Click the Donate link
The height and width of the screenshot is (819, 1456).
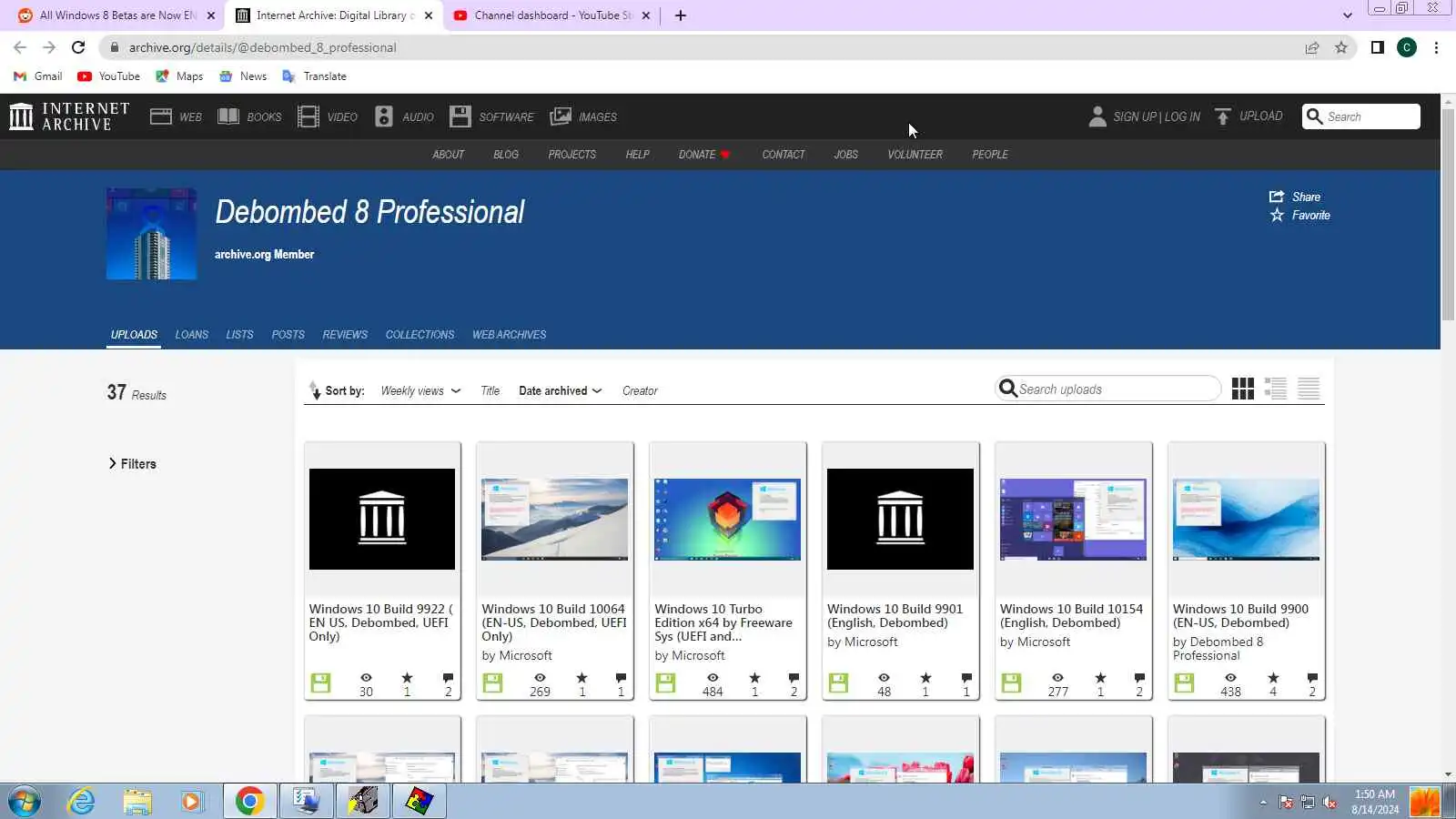704,155
